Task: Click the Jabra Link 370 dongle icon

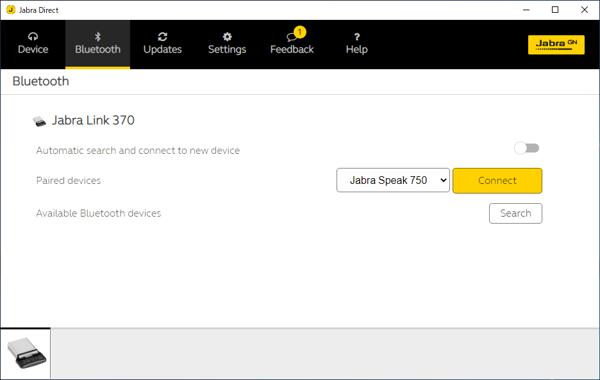Action: click(x=39, y=121)
